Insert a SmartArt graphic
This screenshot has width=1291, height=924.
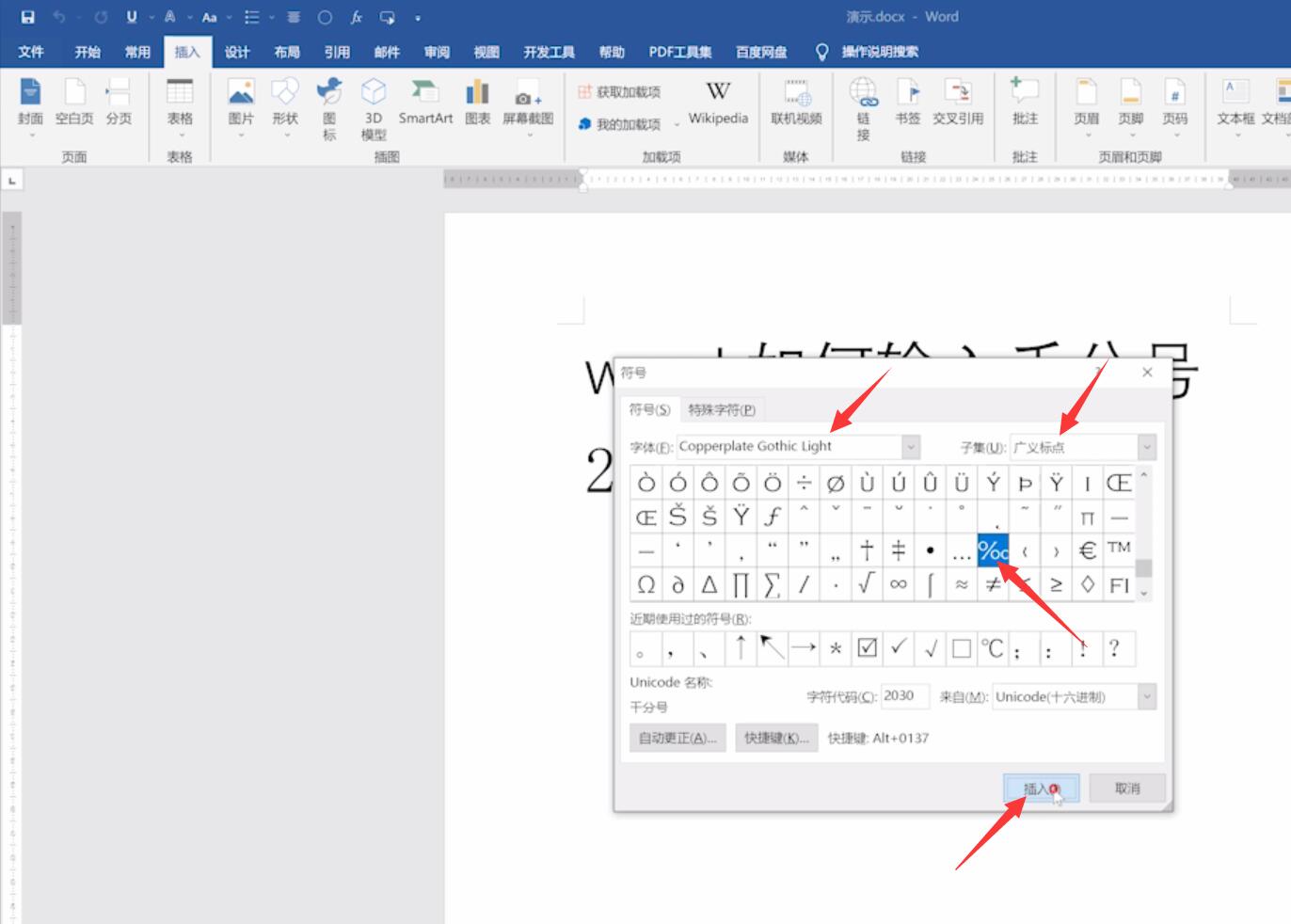[x=425, y=102]
